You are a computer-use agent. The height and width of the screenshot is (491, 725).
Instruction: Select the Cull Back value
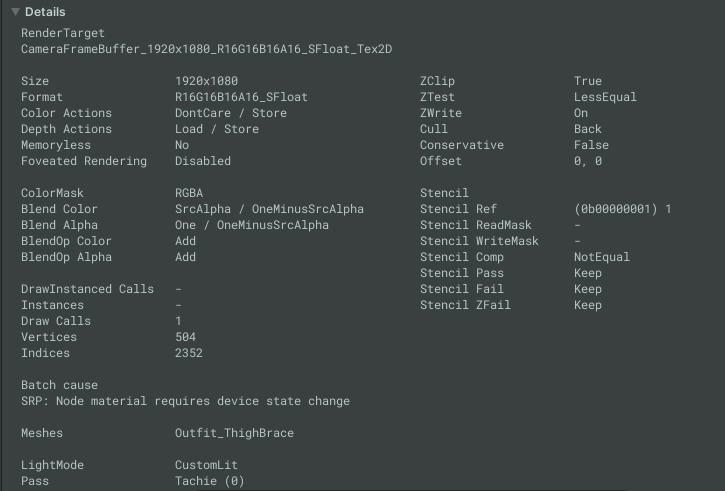[588, 129]
